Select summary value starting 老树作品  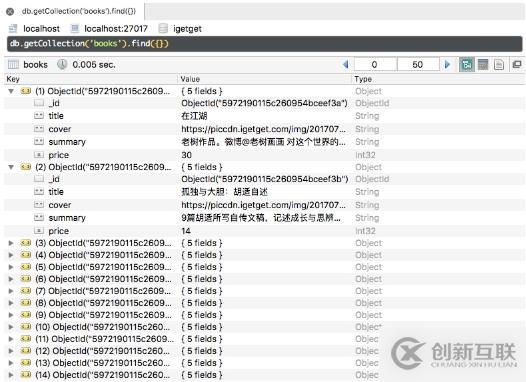[x=263, y=142]
